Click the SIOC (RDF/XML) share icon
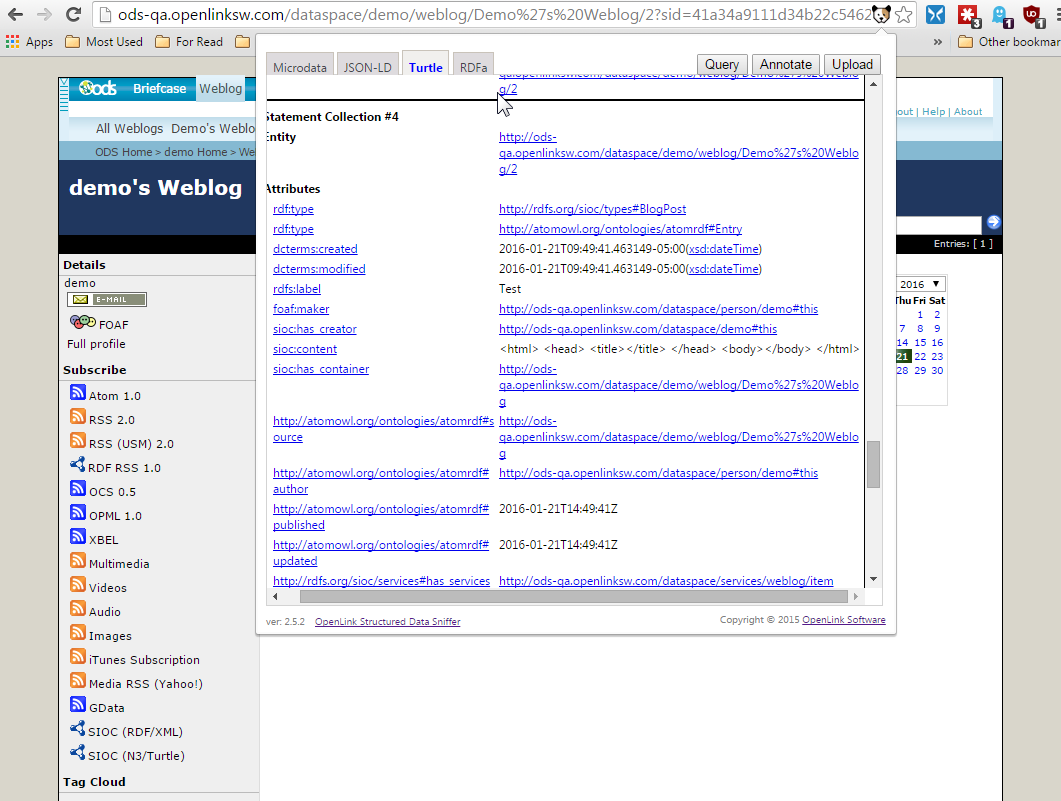Image resolution: width=1061 pixels, height=801 pixels. tap(77, 730)
